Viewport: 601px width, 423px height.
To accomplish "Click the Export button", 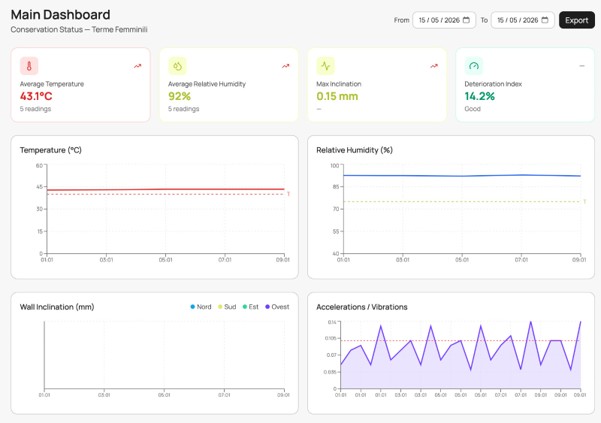I will [x=576, y=20].
